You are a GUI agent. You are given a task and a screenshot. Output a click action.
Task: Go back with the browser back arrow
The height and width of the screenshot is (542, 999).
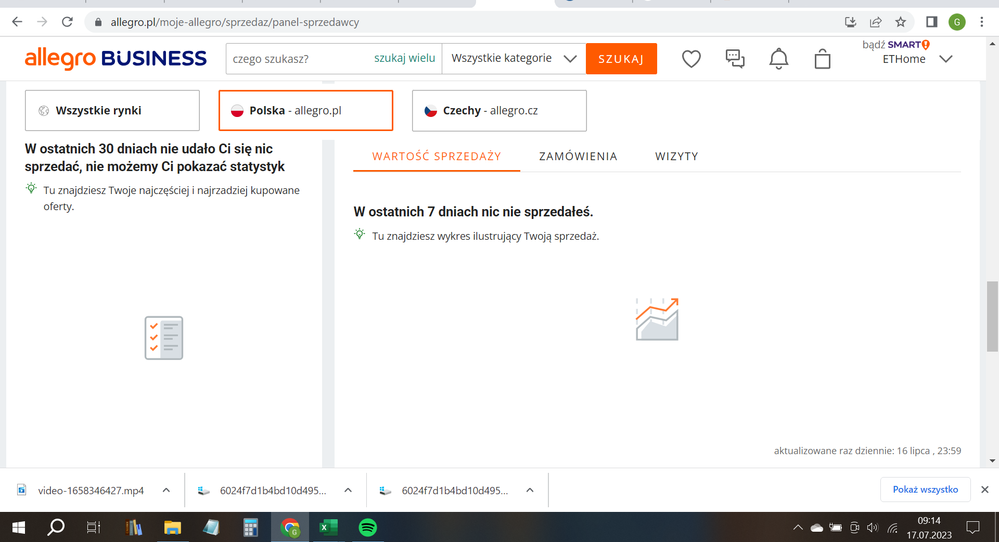pos(17,22)
